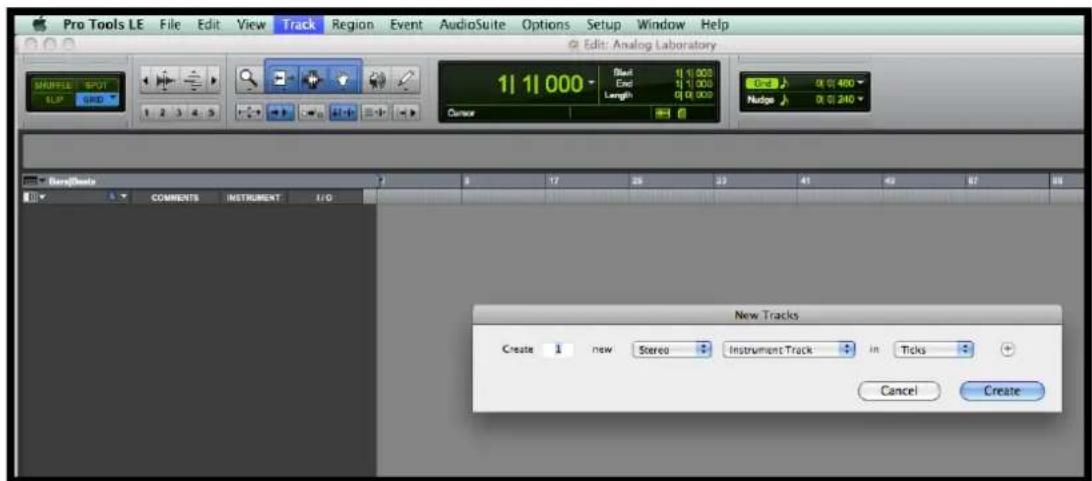Toggle Link Timeline and Edit Selection
This screenshot has height=481, width=1092.
point(341,112)
